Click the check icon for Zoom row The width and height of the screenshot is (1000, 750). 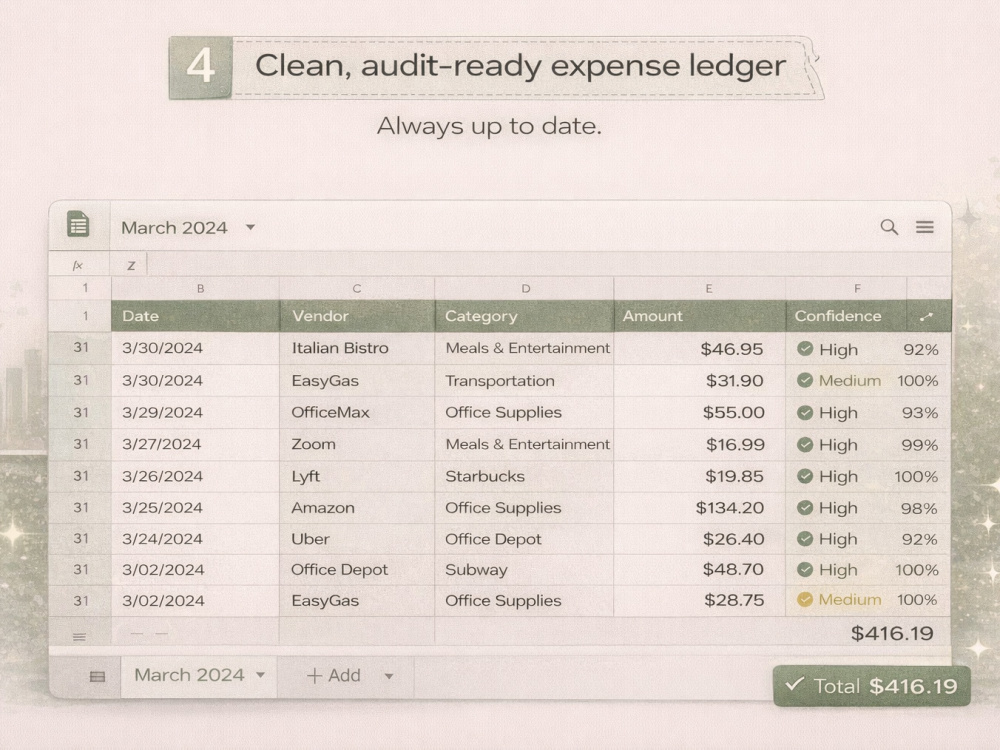coord(805,445)
